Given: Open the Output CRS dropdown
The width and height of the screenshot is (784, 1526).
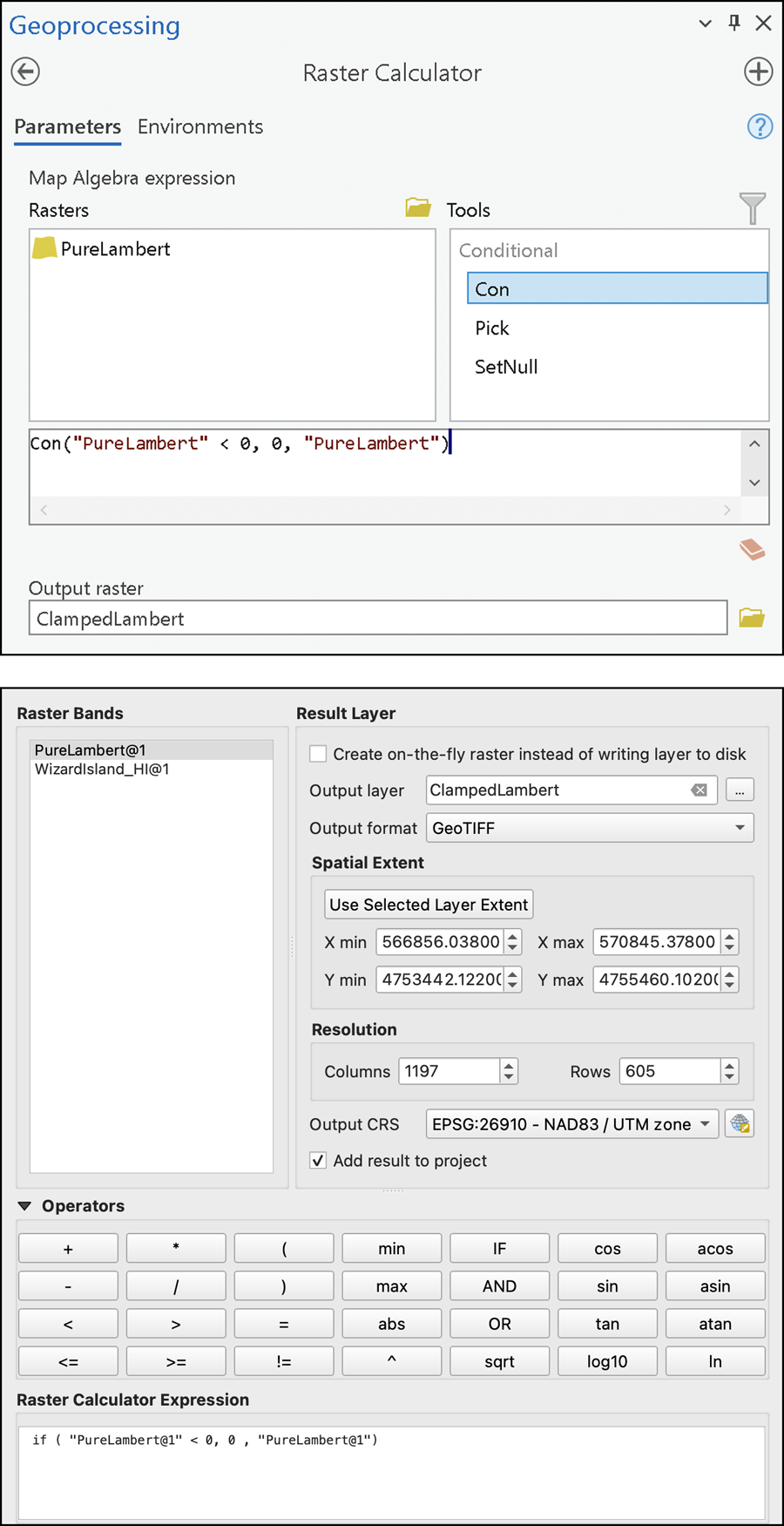Looking at the screenshot, I should pos(572,1124).
